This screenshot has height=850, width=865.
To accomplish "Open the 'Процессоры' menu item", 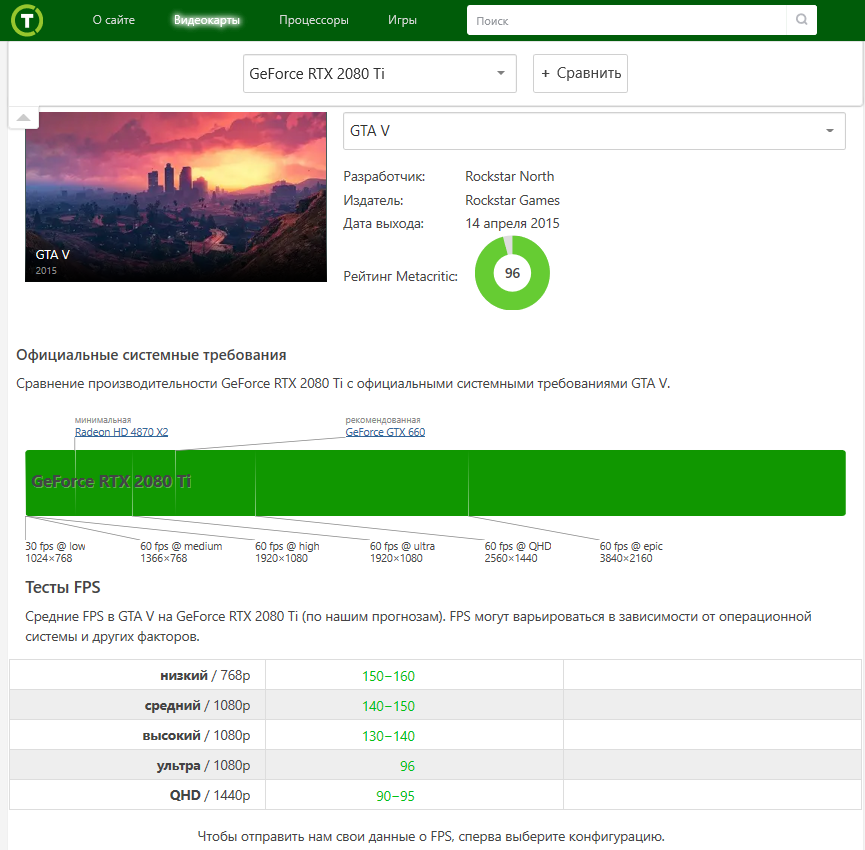I will pos(314,20).
